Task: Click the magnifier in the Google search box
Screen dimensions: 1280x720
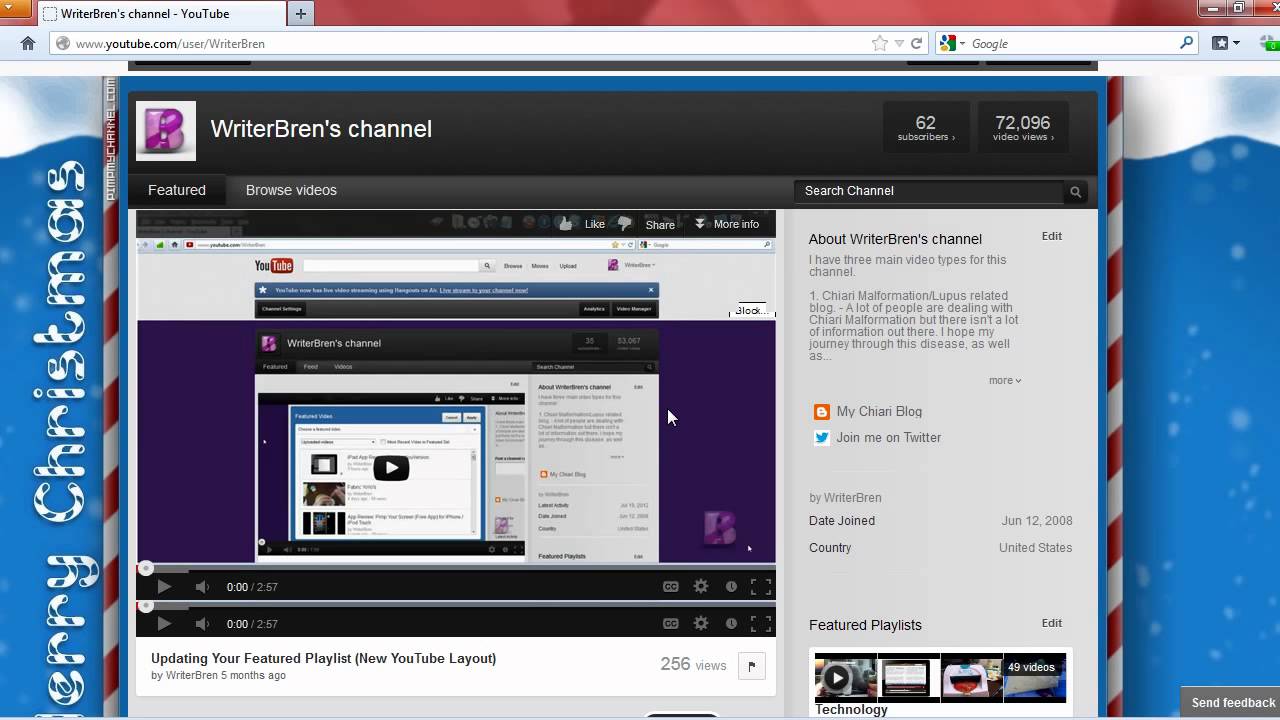Action: click(1186, 43)
